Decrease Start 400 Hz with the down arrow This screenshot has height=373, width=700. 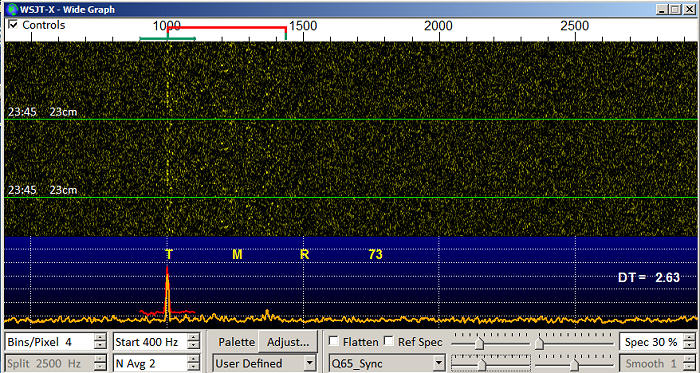click(x=193, y=347)
